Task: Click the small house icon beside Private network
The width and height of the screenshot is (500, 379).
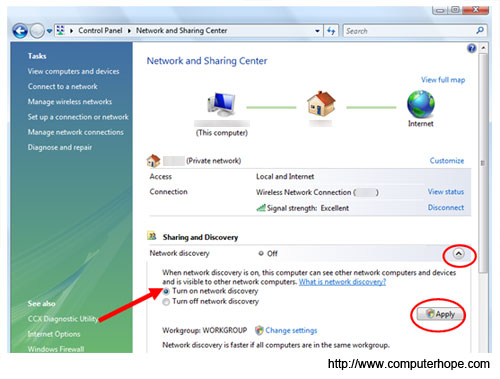Action: (x=153, y=161)
